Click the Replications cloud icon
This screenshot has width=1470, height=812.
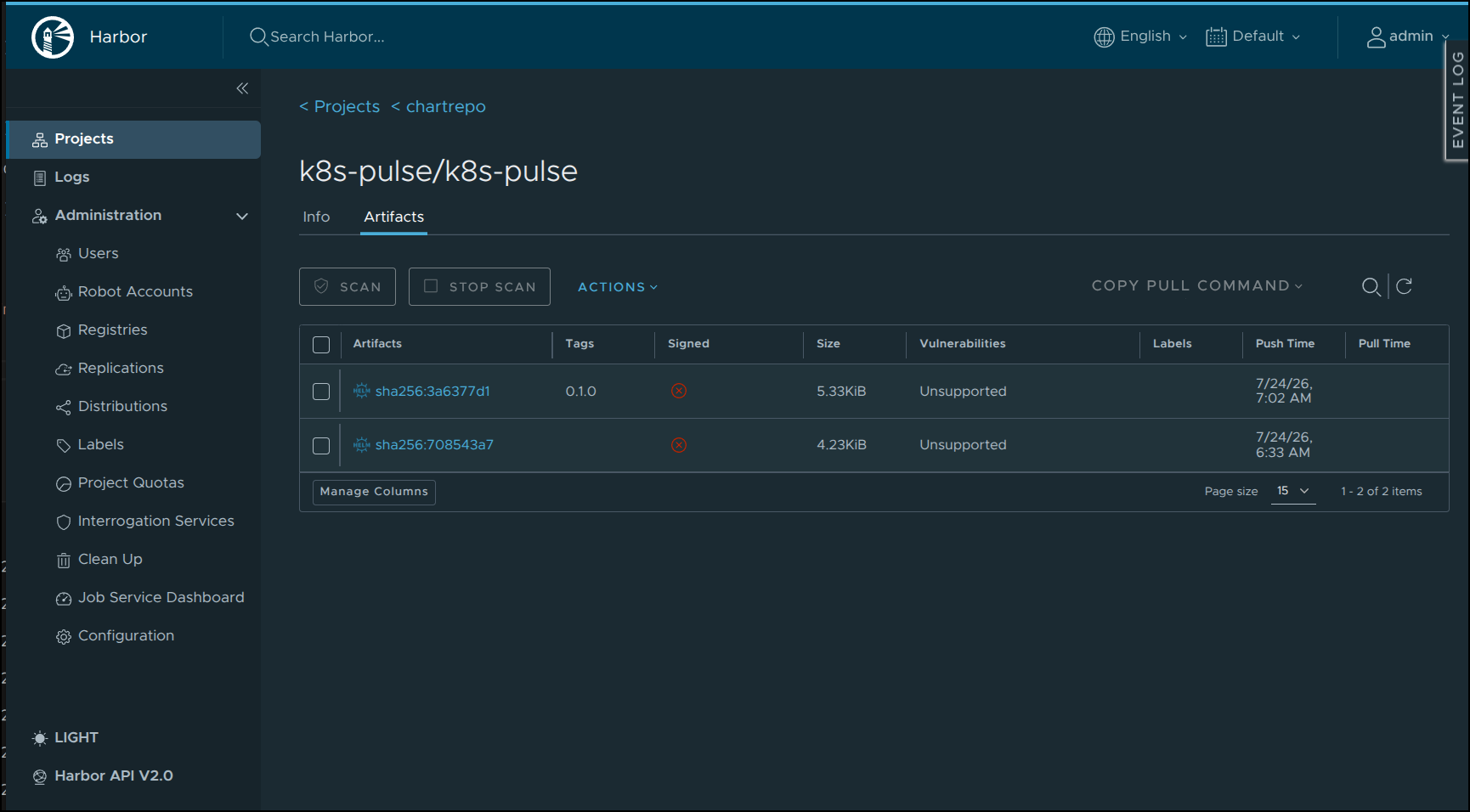64,369
